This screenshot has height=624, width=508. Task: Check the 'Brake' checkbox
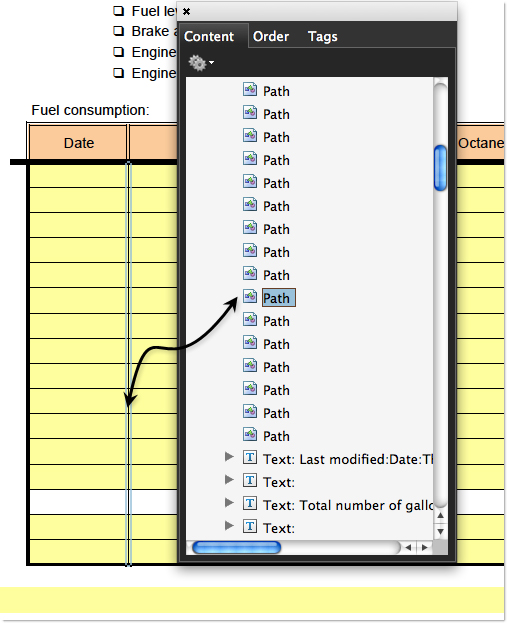click(x=119, y=31)
